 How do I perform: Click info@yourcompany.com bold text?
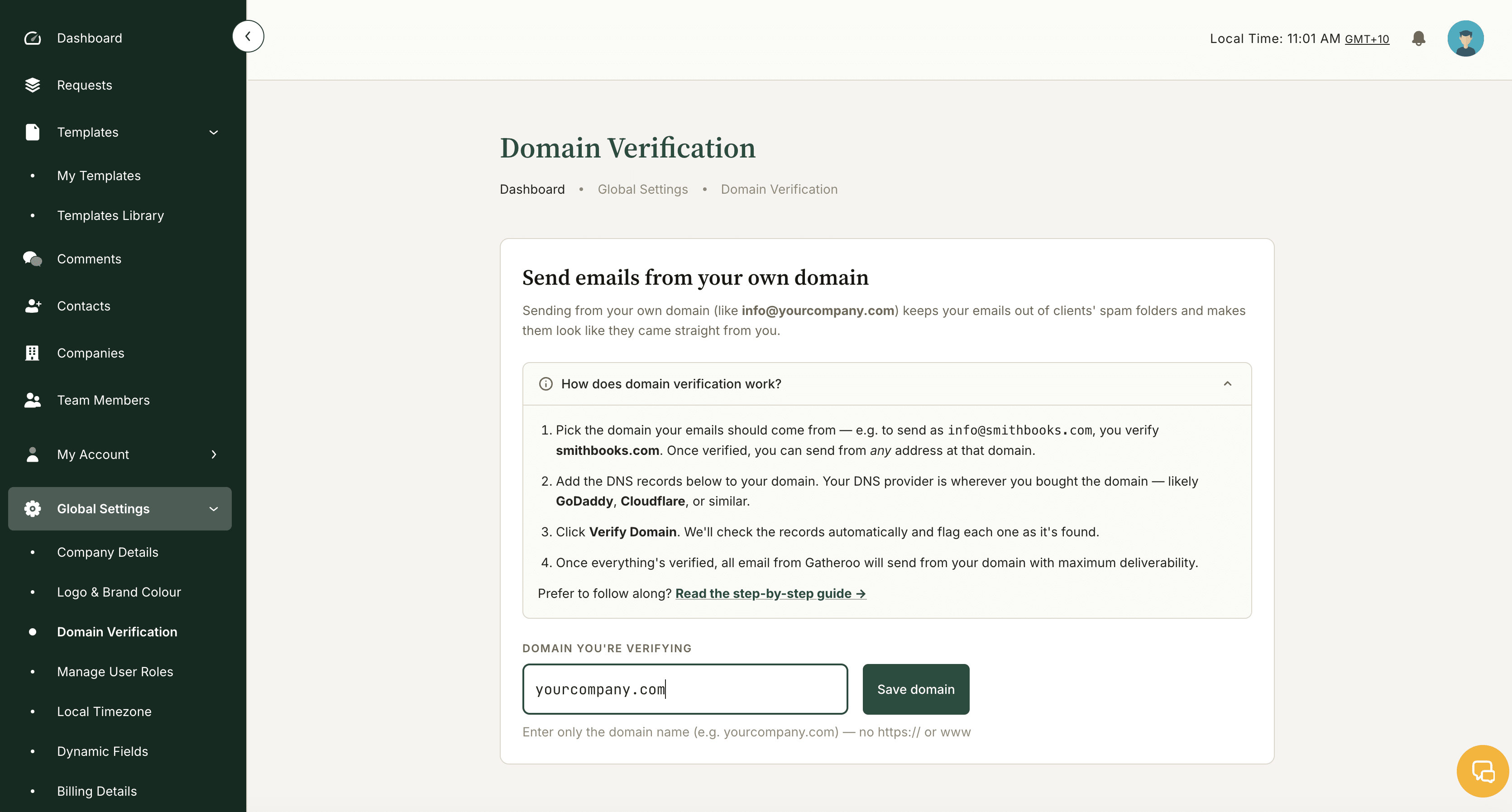(x=818, y=310)
